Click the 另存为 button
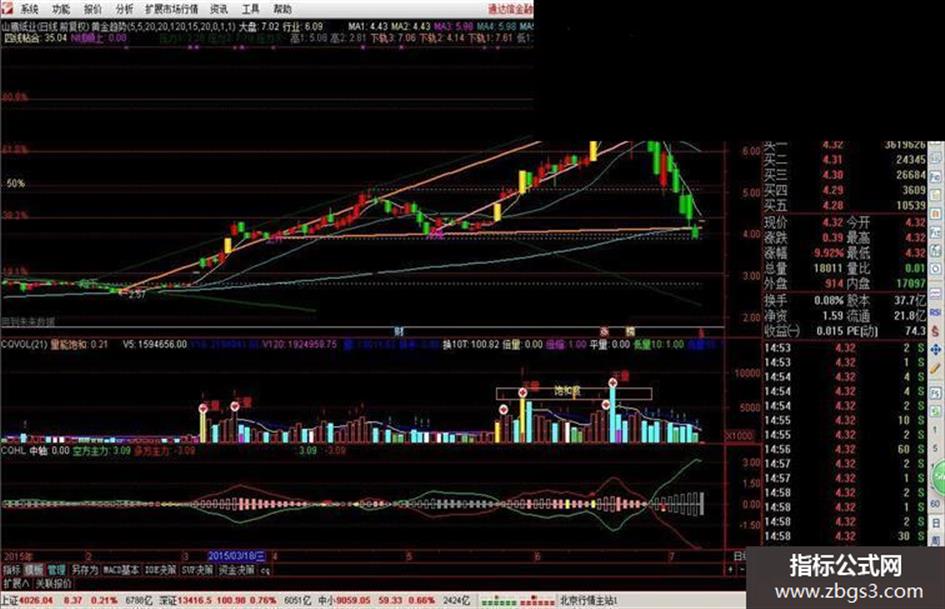The width and height of the screenshot is (945, 609). (84, 570)
